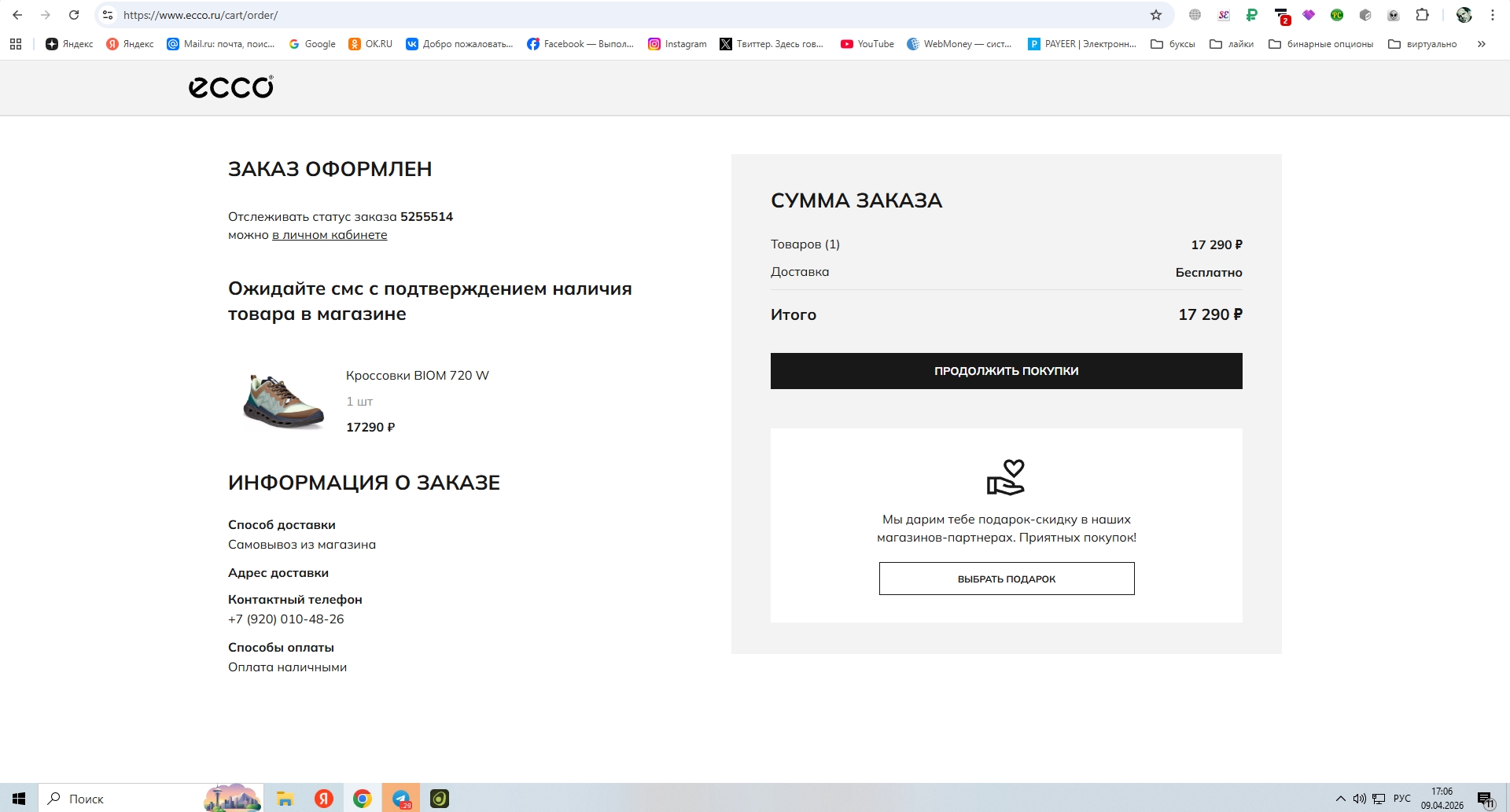Open the PAYEER bookmark
The height and width of the screenshot is (812, 1510).
(1082, 44)
